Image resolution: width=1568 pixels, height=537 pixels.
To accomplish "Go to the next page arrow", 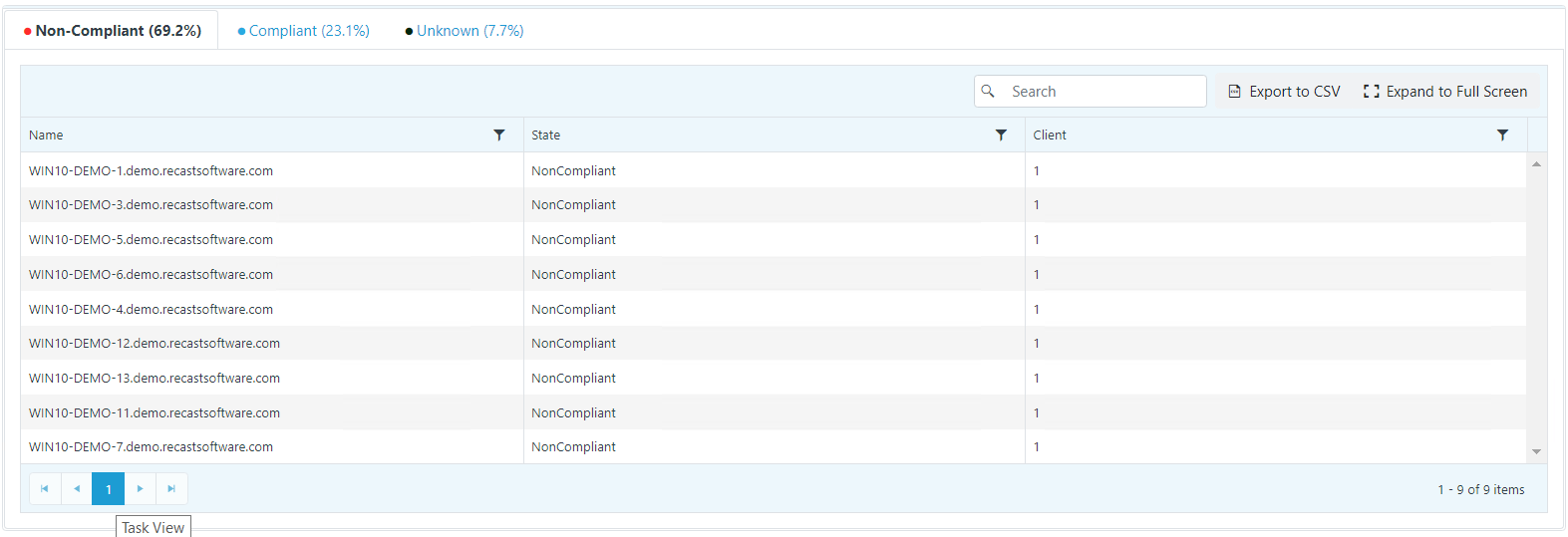I will click(x=140, y=489).
